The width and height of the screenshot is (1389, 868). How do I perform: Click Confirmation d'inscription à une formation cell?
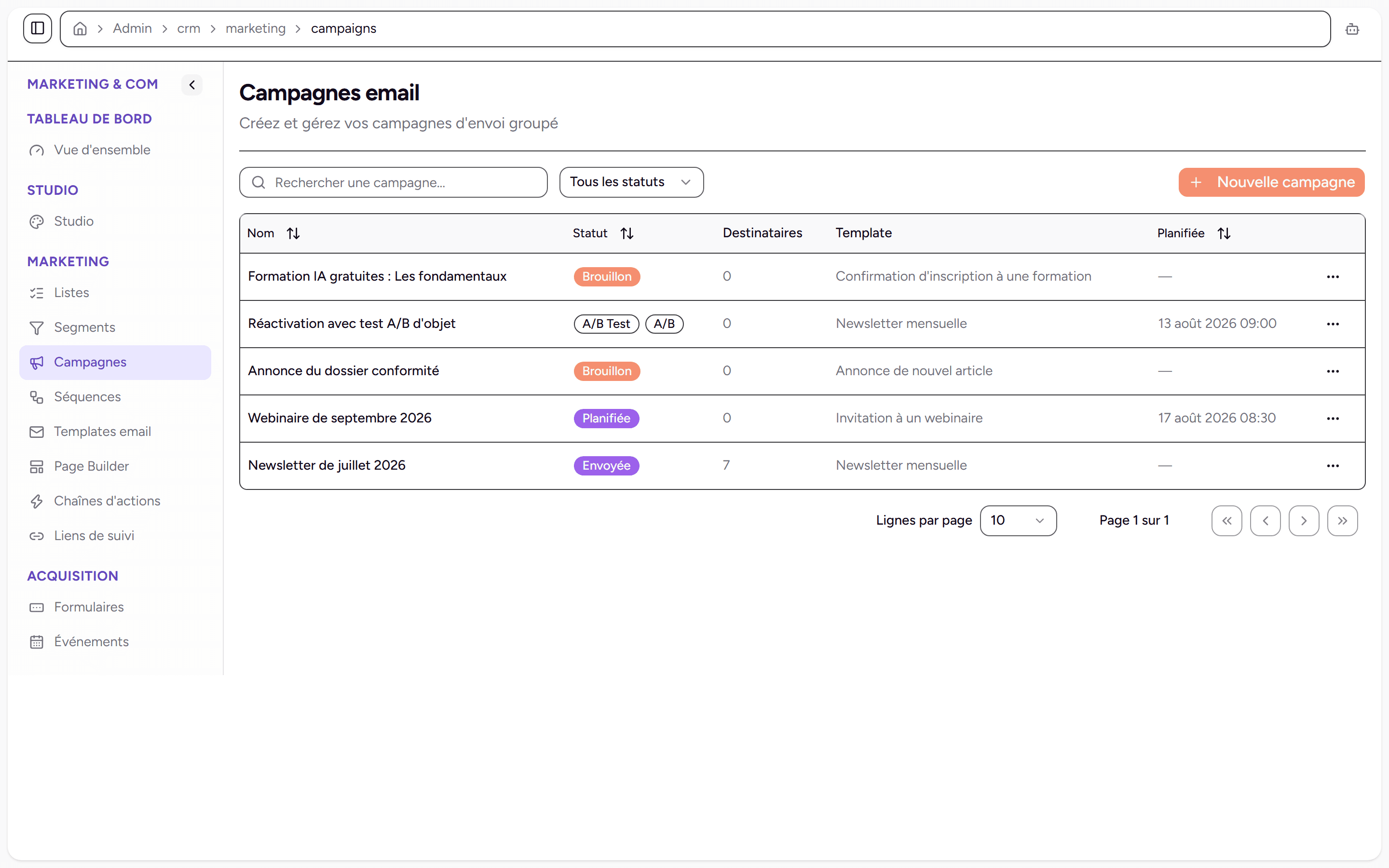[963, 276]
